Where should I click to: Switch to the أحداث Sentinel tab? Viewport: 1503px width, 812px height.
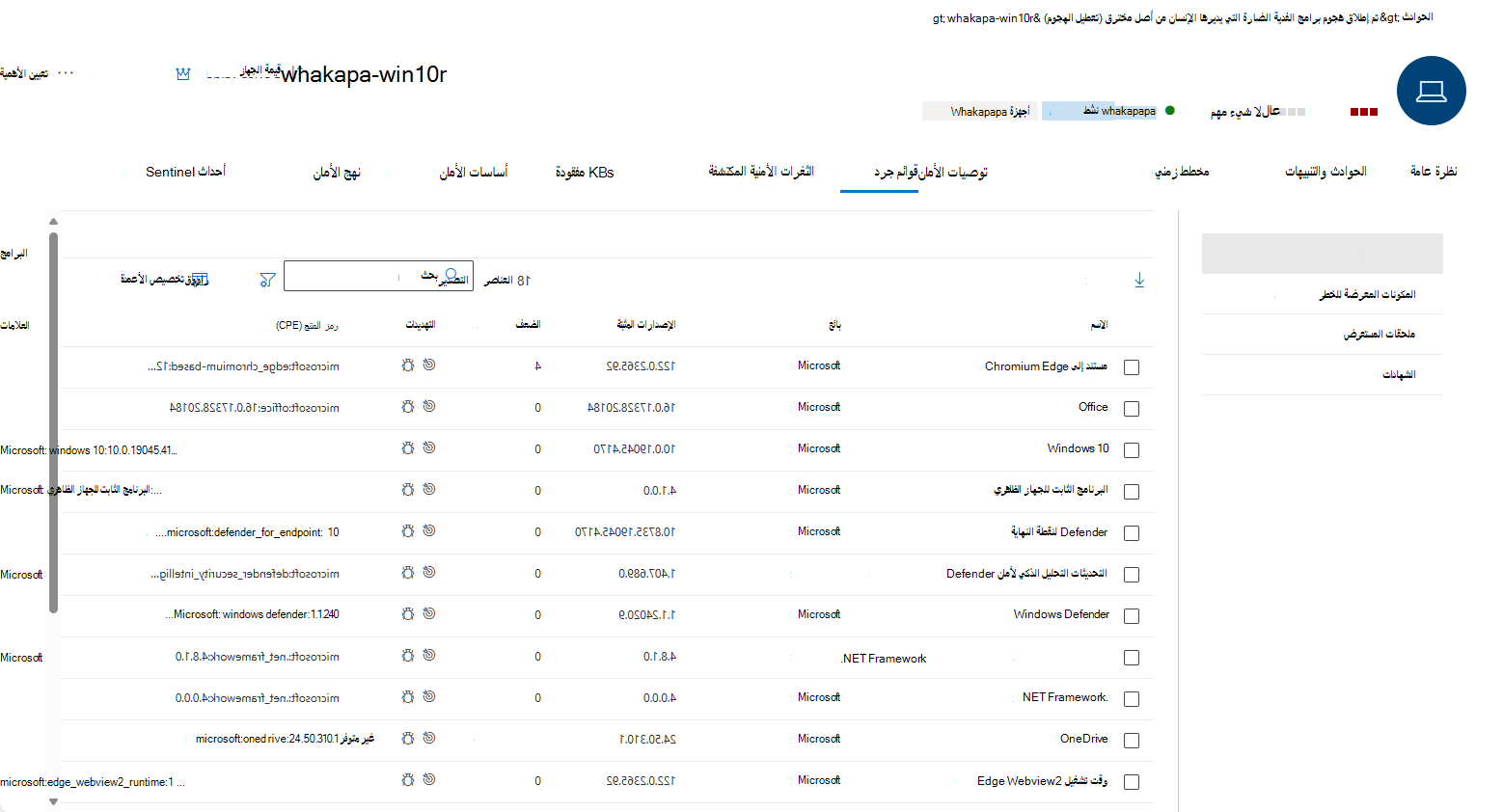click(x=185, y=172)
